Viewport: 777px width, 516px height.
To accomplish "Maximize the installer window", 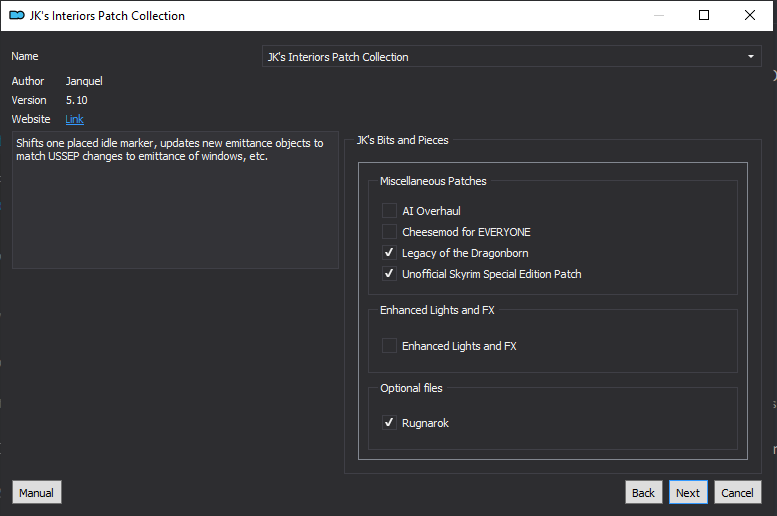I will 704,15.
